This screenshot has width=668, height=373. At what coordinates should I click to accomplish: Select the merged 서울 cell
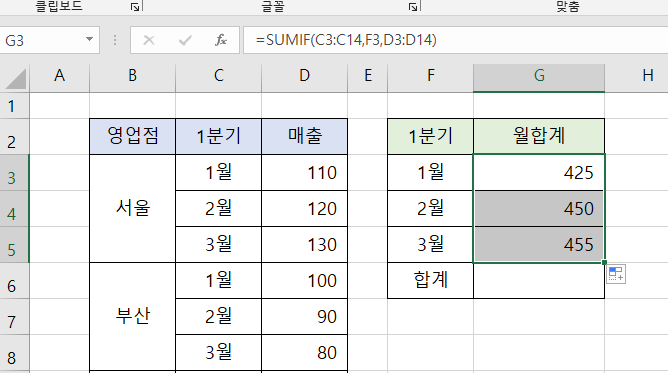[132, 209]
